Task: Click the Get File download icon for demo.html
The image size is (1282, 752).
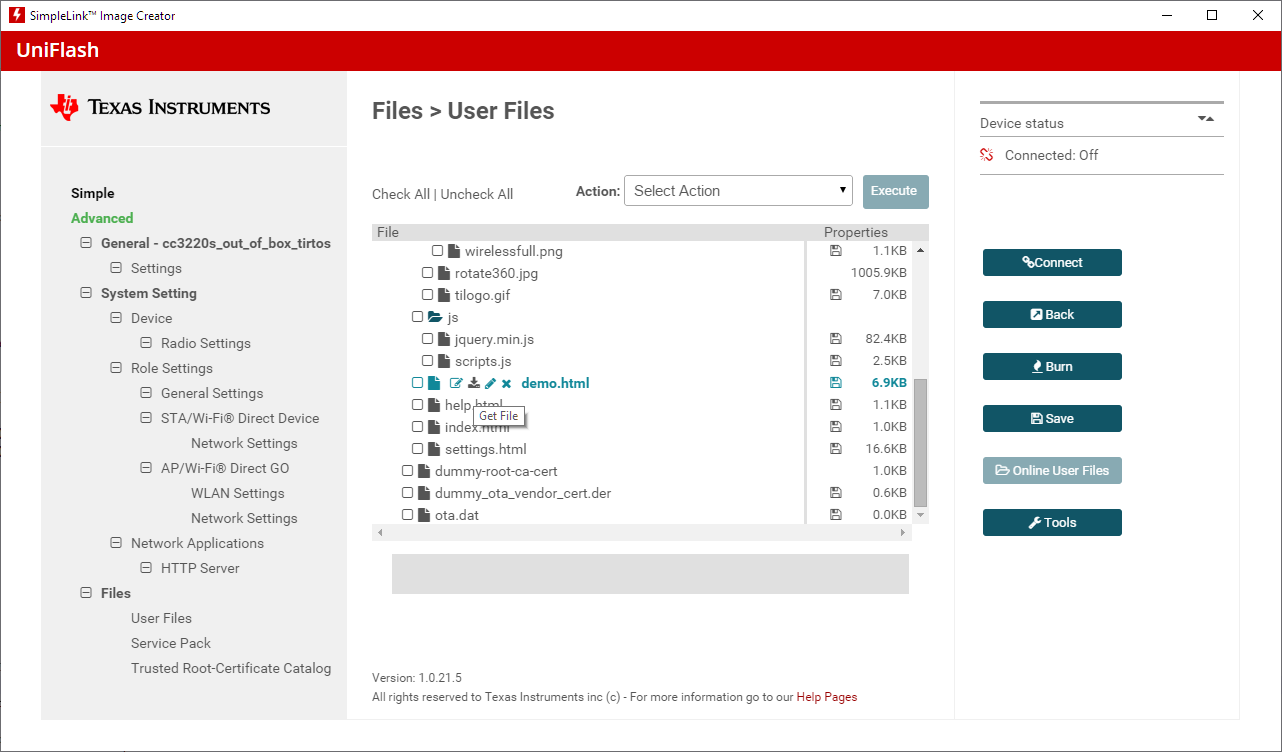Action: [474, 383]
